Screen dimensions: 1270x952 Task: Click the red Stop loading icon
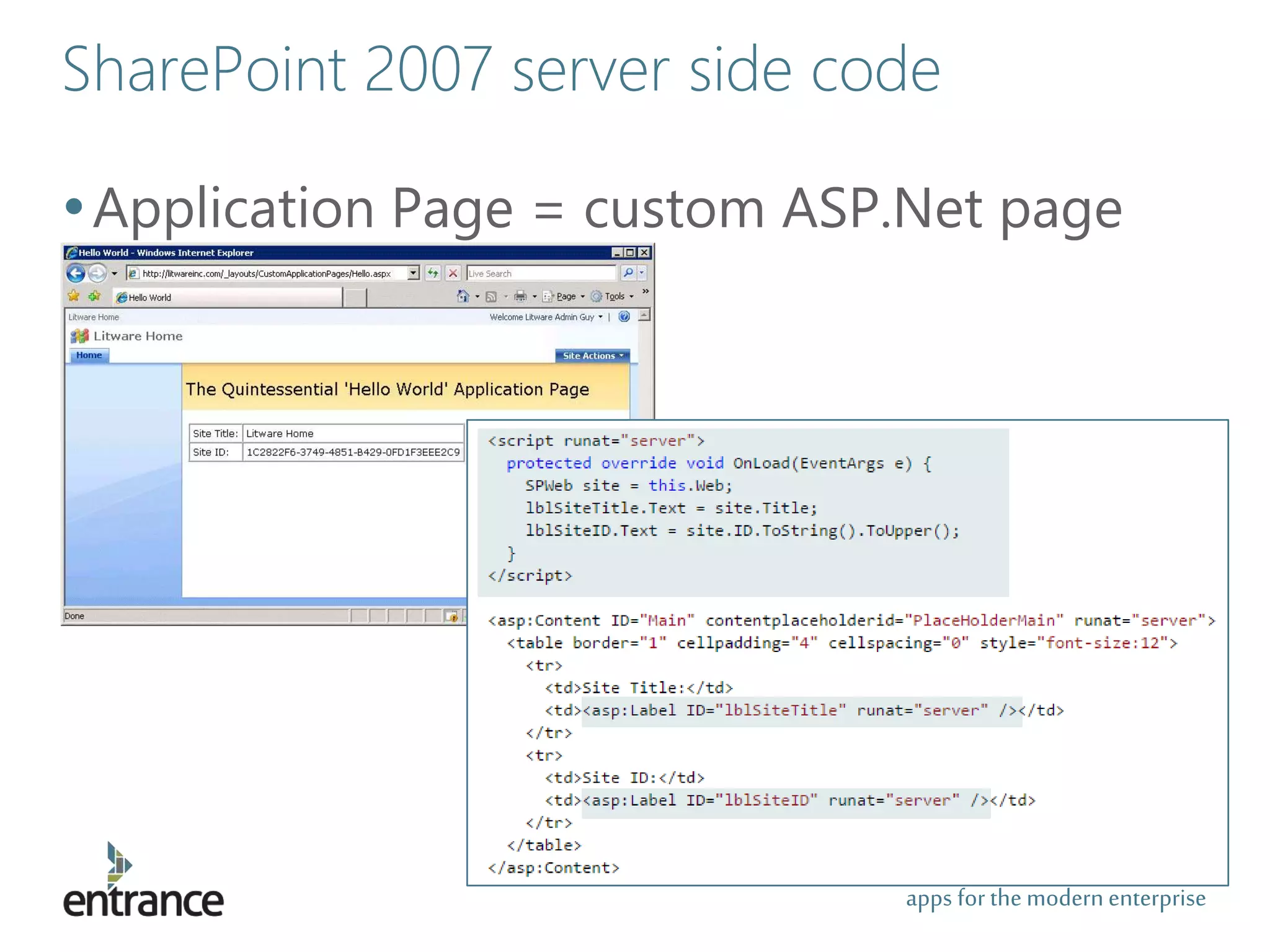[x=454, y=273]
